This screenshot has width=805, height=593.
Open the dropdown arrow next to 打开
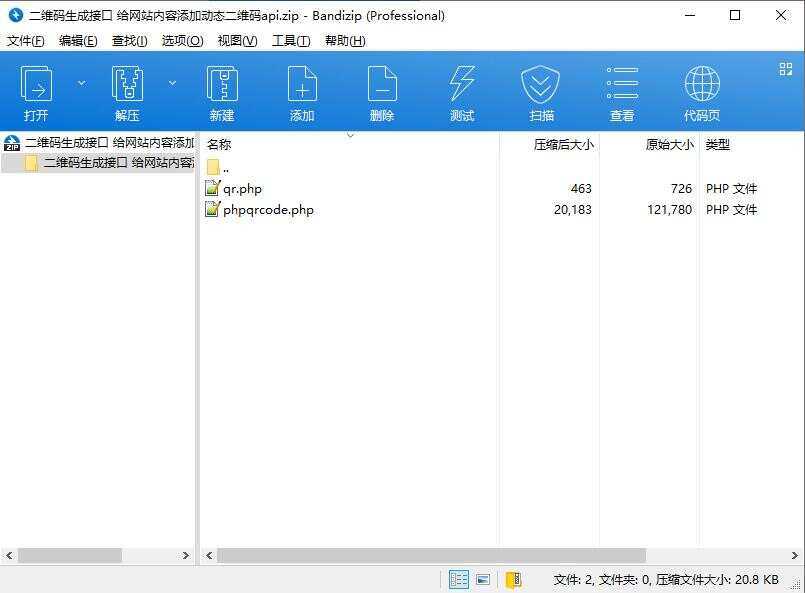[81, 83]
